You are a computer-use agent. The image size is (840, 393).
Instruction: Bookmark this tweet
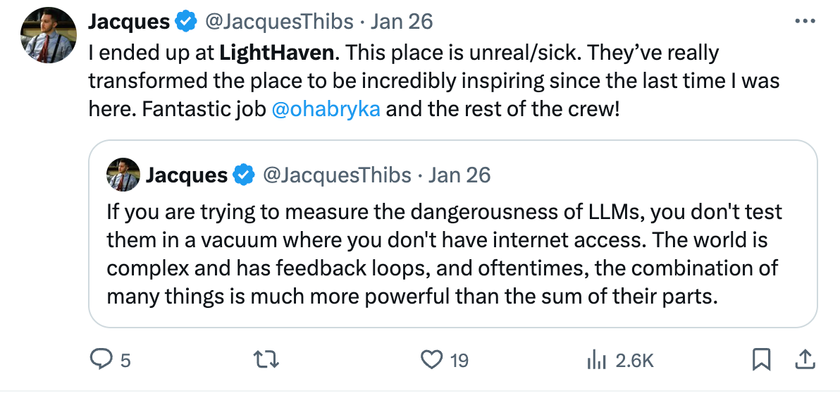tap(761, 360)
